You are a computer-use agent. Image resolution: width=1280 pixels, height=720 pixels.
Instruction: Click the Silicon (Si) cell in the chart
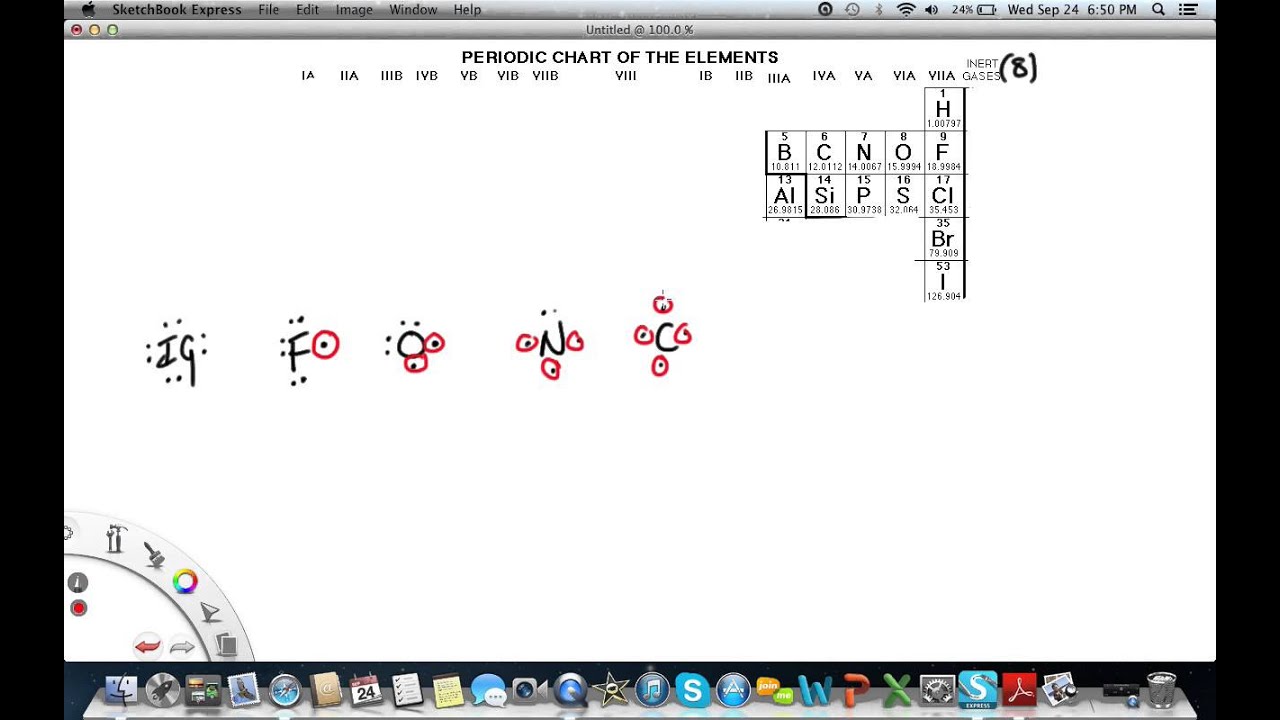(824, 196)
